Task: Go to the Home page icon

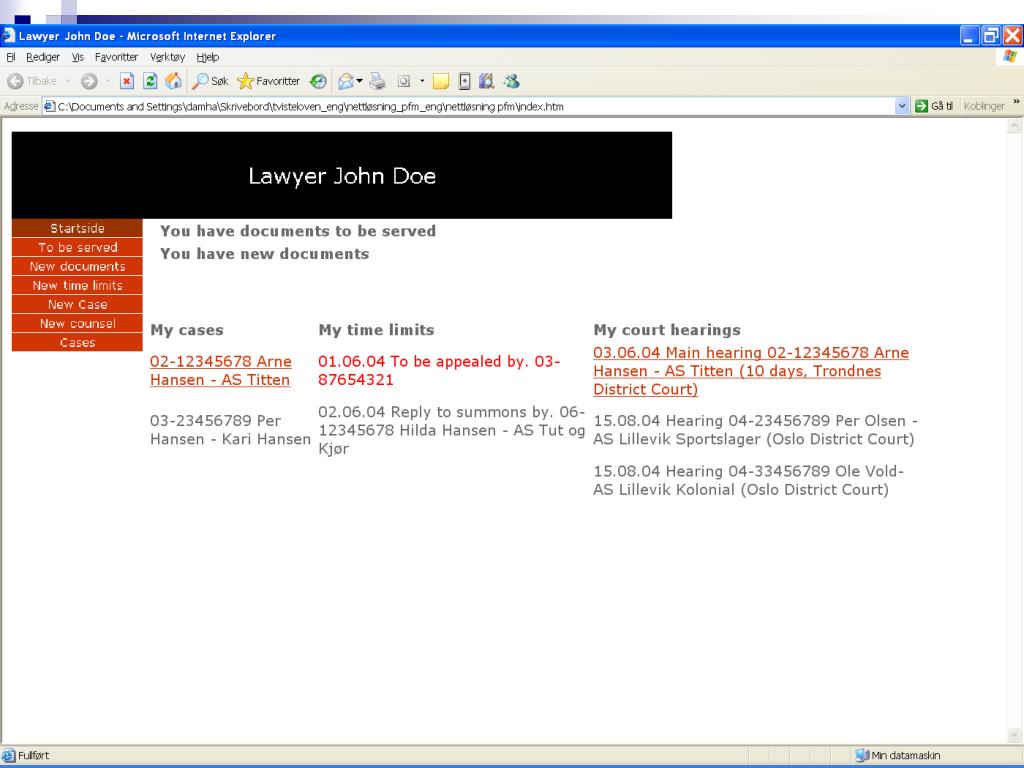Action: click(x=174, y=81)
